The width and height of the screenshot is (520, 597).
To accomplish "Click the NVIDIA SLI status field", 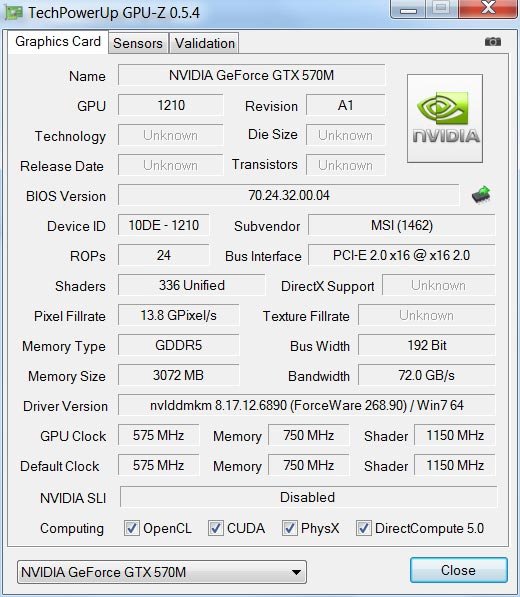I will point(308,497).
